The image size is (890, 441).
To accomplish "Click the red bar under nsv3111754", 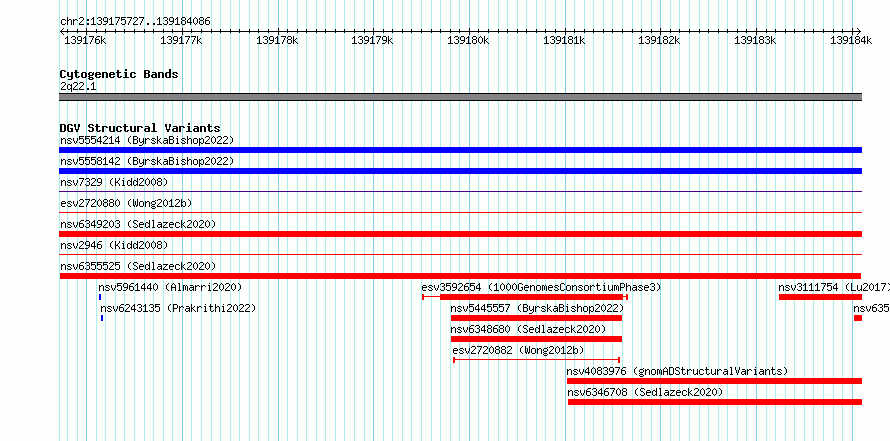I will point(820,297).
